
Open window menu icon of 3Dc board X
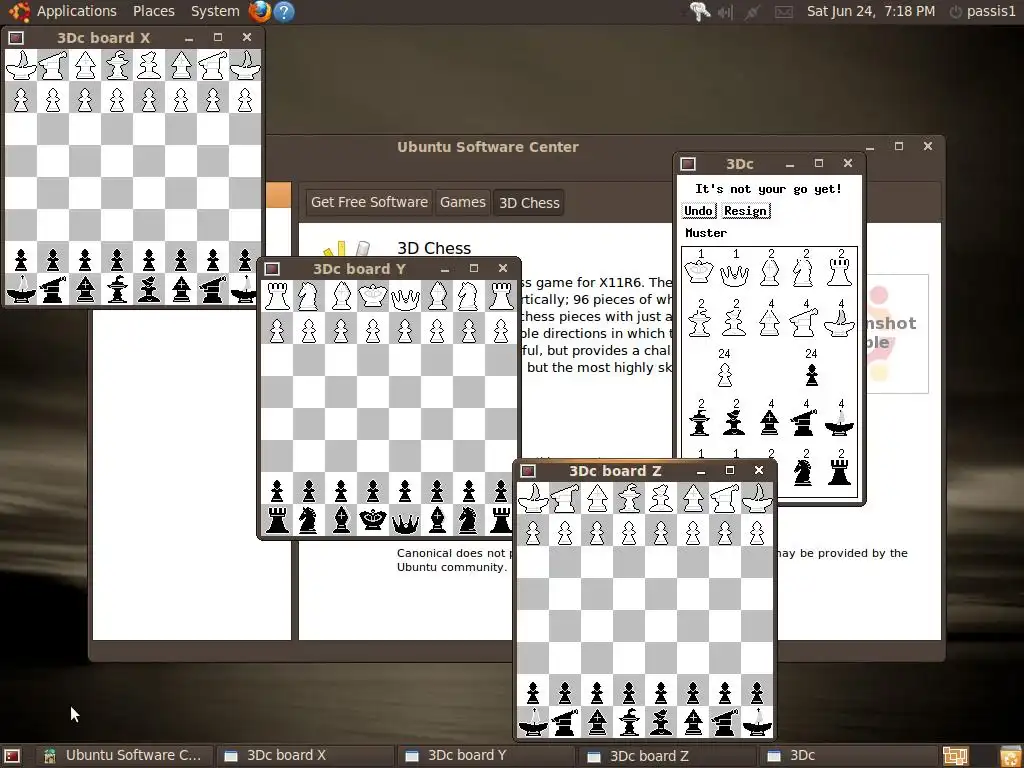pyautogui.click(x=16, y=38)
